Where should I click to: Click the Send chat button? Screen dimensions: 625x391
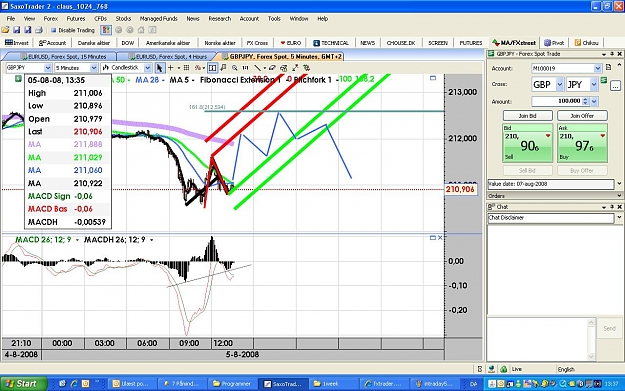coord(609,328)
